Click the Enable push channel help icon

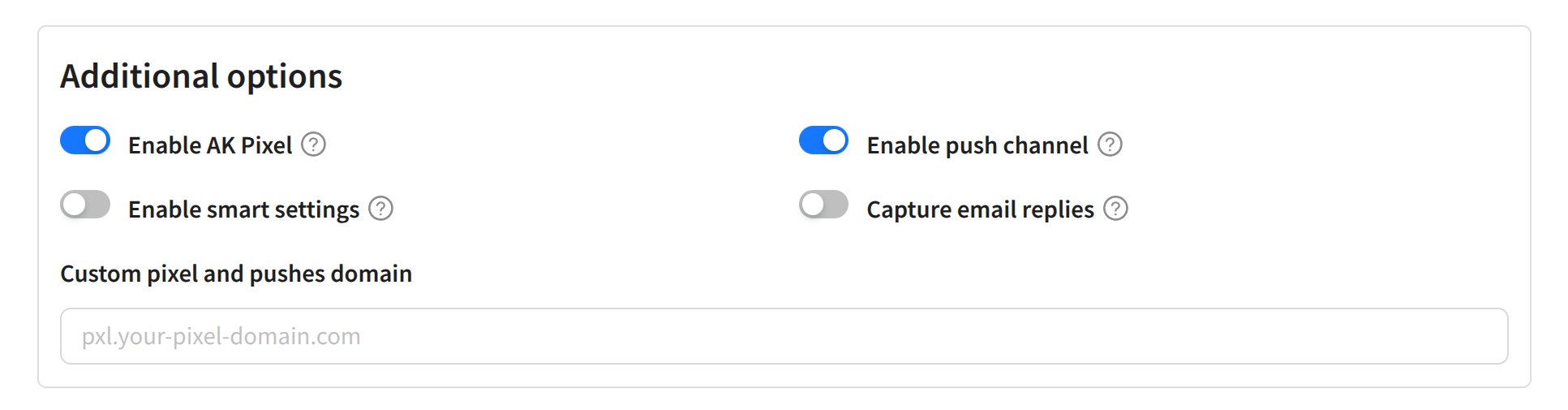pos(1110,145)
